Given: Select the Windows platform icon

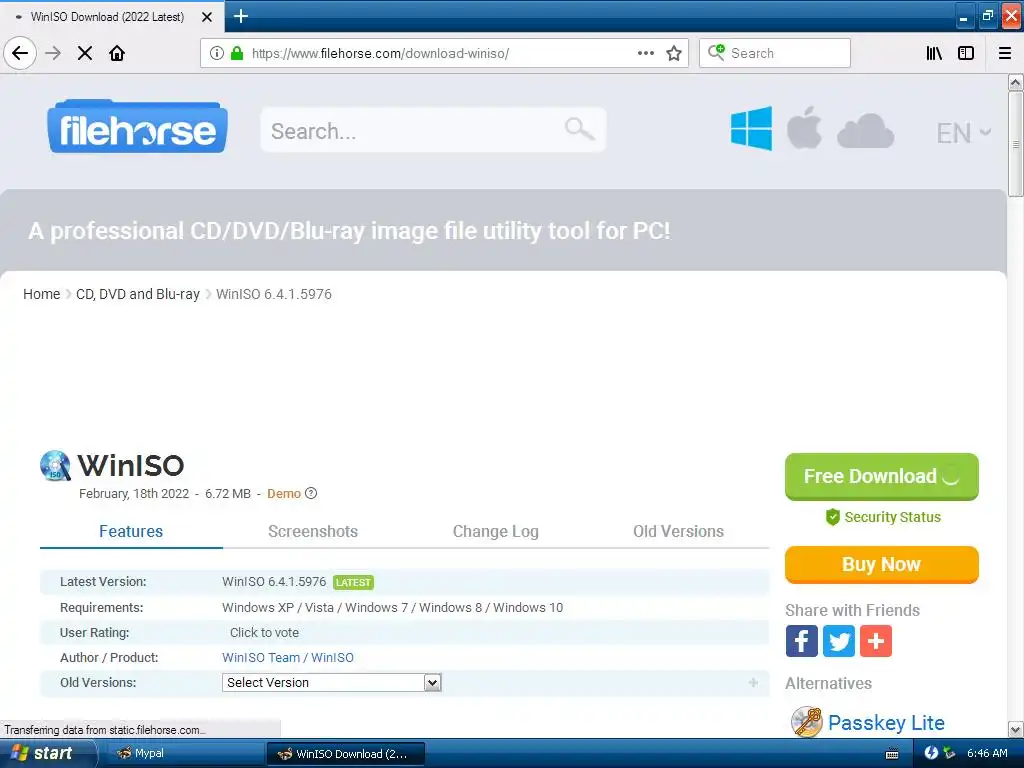Looking at the screenshot, I should tap(751, 129).
